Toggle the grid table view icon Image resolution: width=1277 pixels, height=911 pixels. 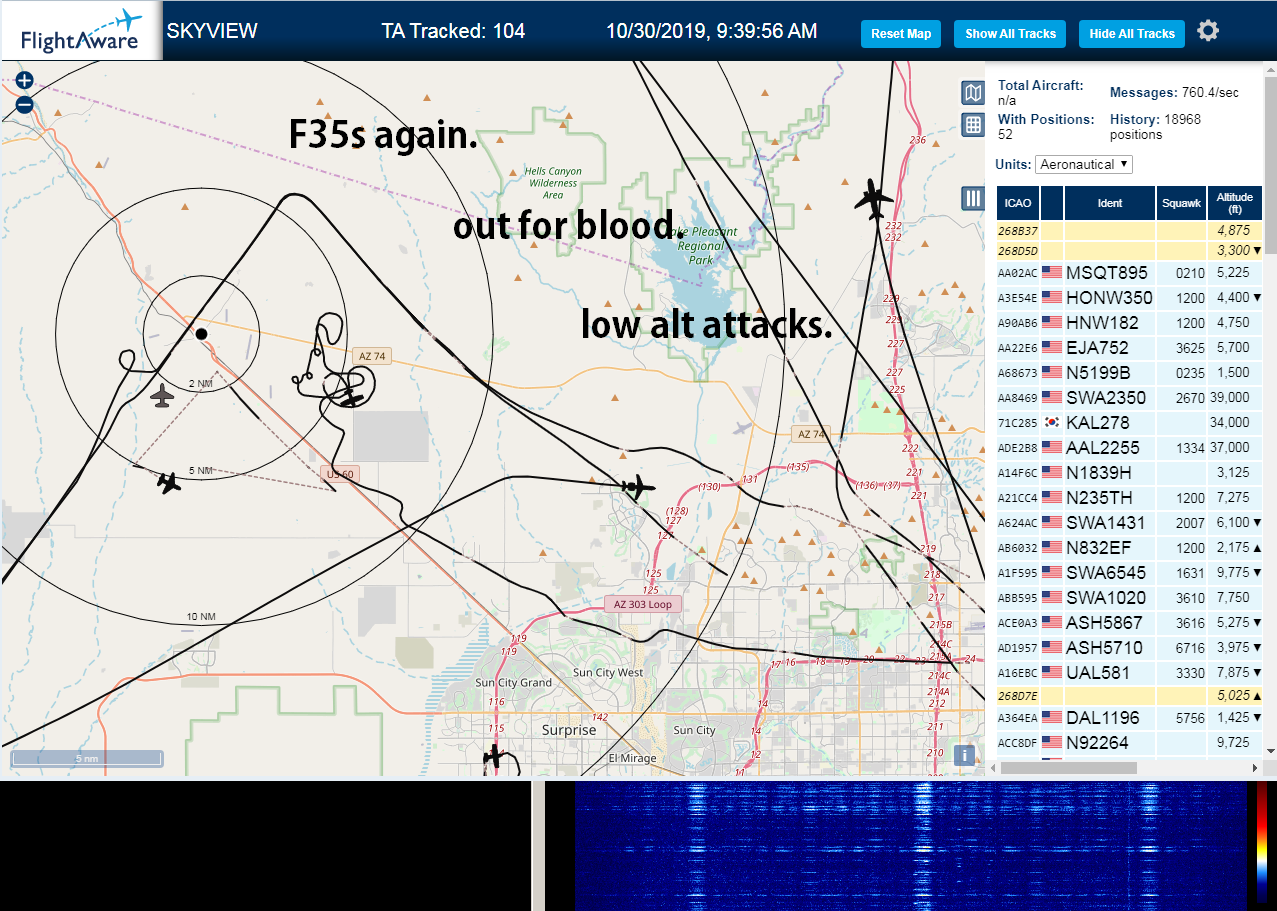click(973, 125)
